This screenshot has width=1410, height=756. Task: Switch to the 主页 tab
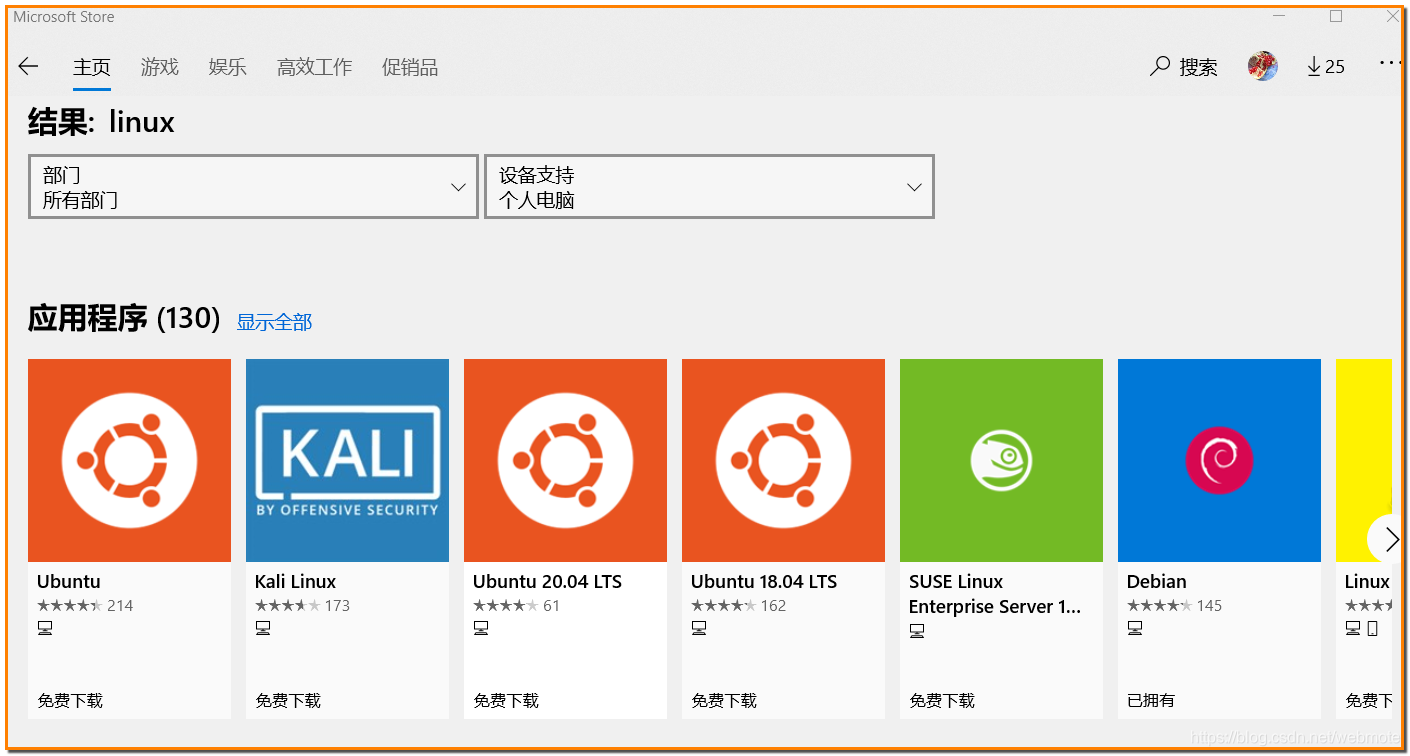click(x=92, y=67)
